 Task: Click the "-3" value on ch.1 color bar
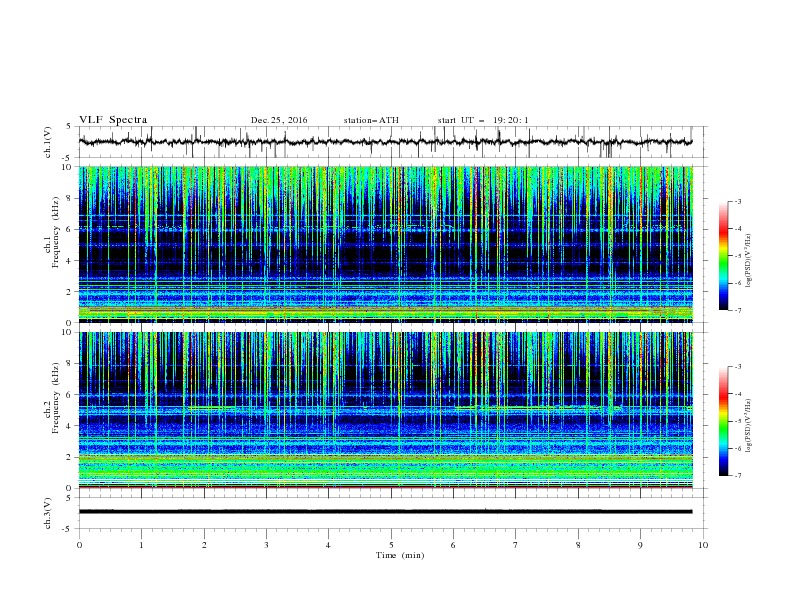738,201
